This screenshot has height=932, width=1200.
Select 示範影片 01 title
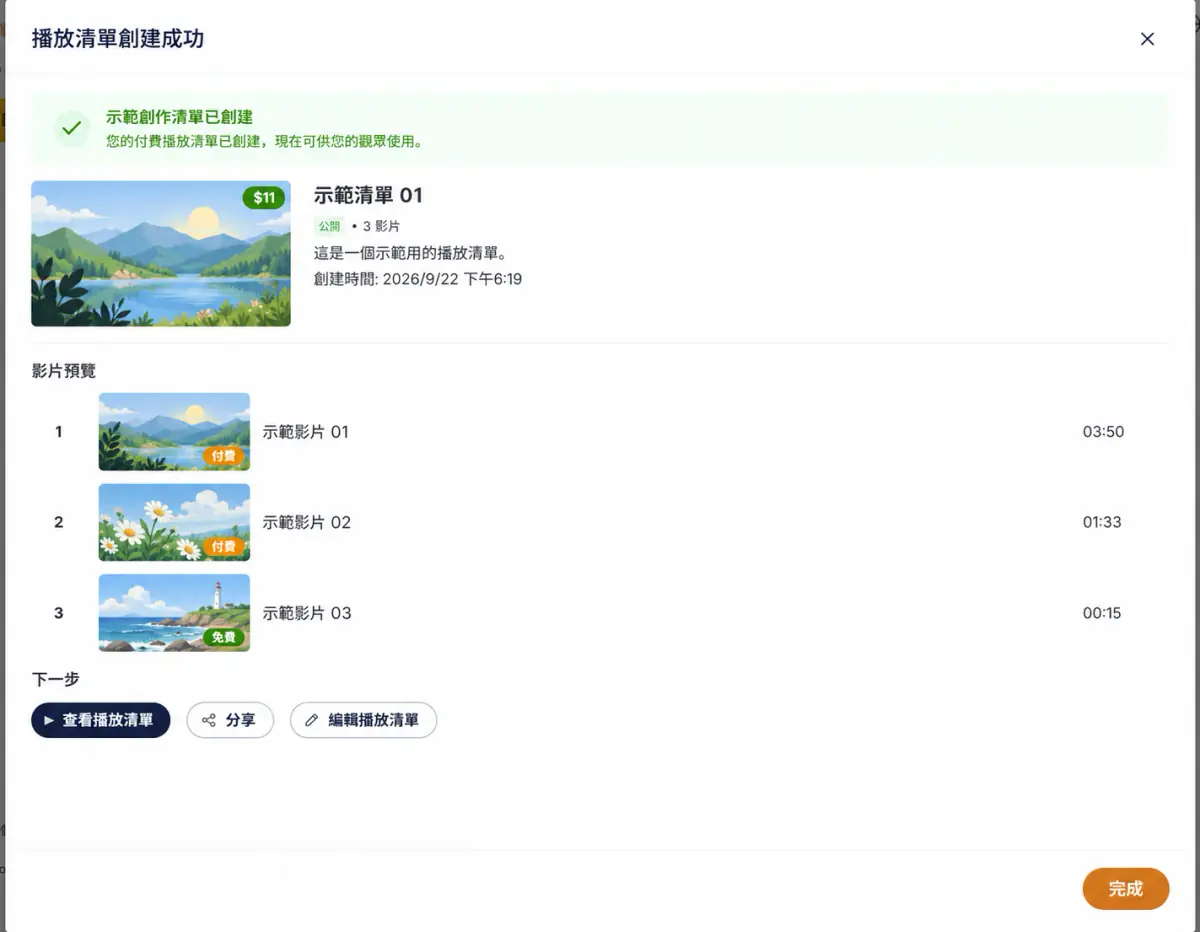click(306, 432)
